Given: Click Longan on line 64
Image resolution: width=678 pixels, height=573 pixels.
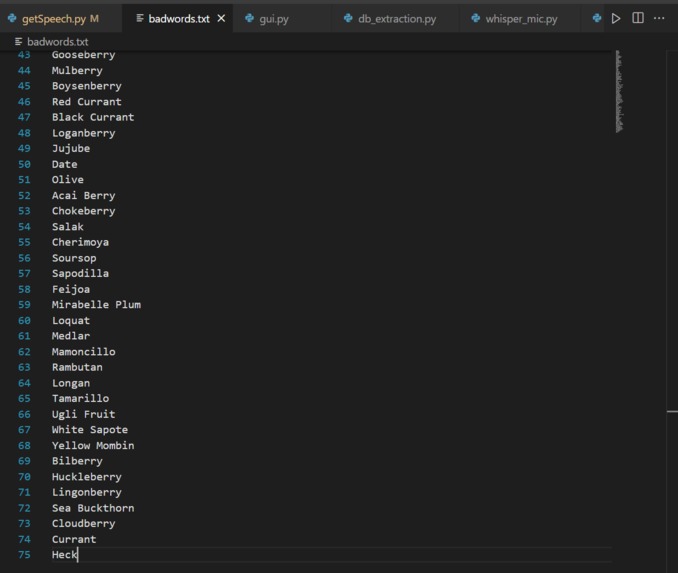Looking at the screenshot, I should coord(71,383).
